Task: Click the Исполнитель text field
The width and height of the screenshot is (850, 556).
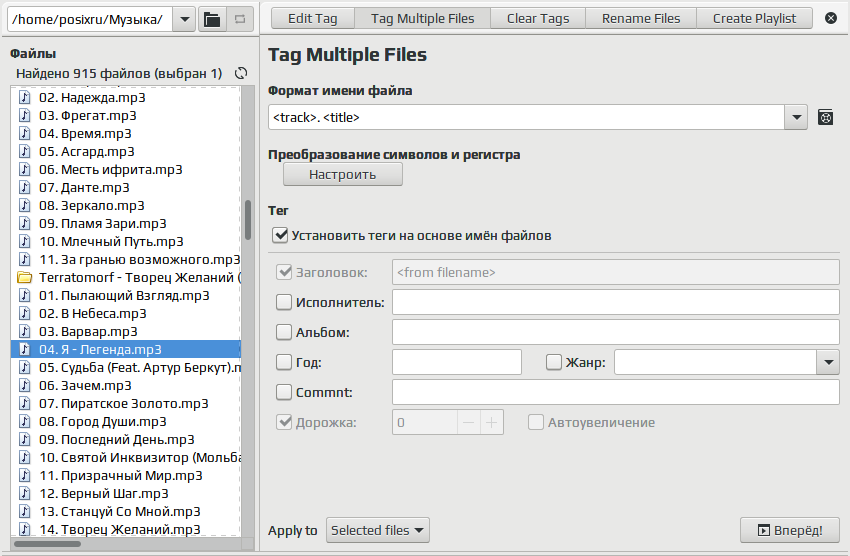Action: tap(616, 302)
